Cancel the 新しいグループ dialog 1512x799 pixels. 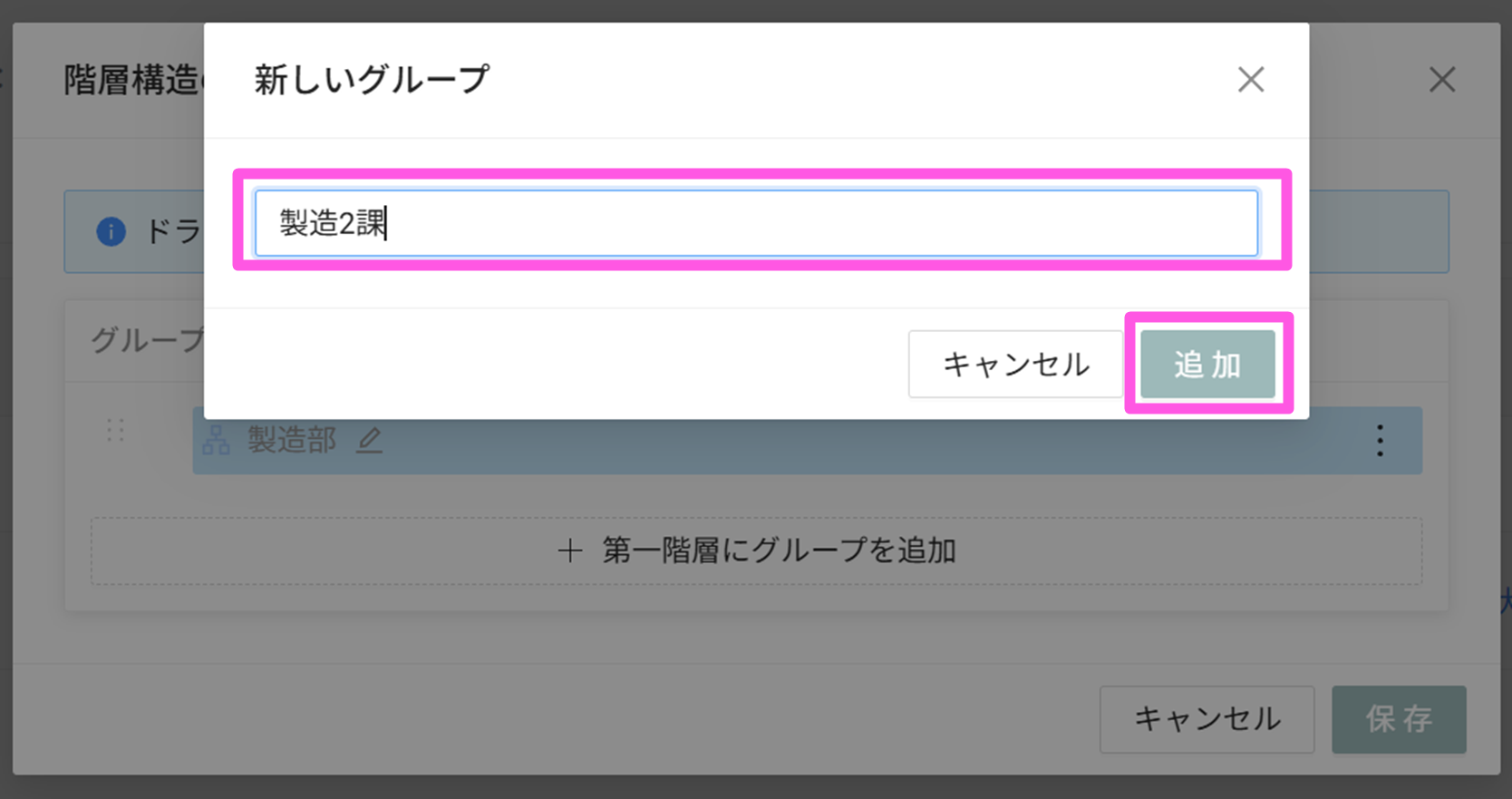[1015, 365]
